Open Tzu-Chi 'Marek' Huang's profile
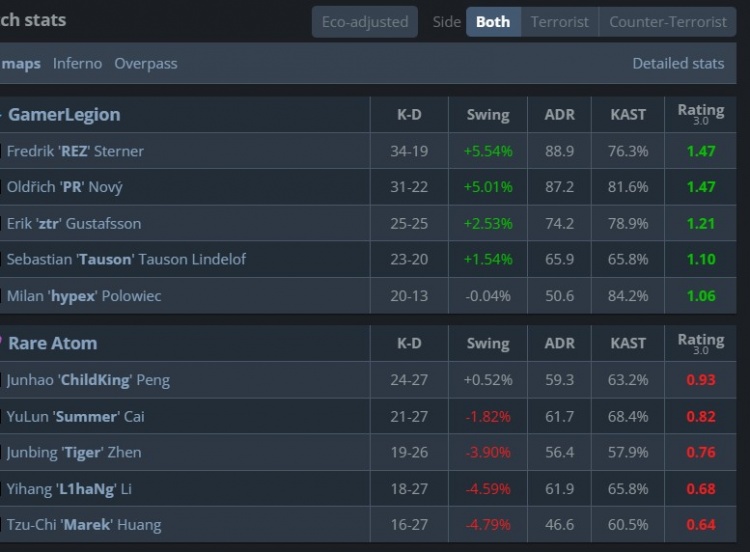 (84, 525)
